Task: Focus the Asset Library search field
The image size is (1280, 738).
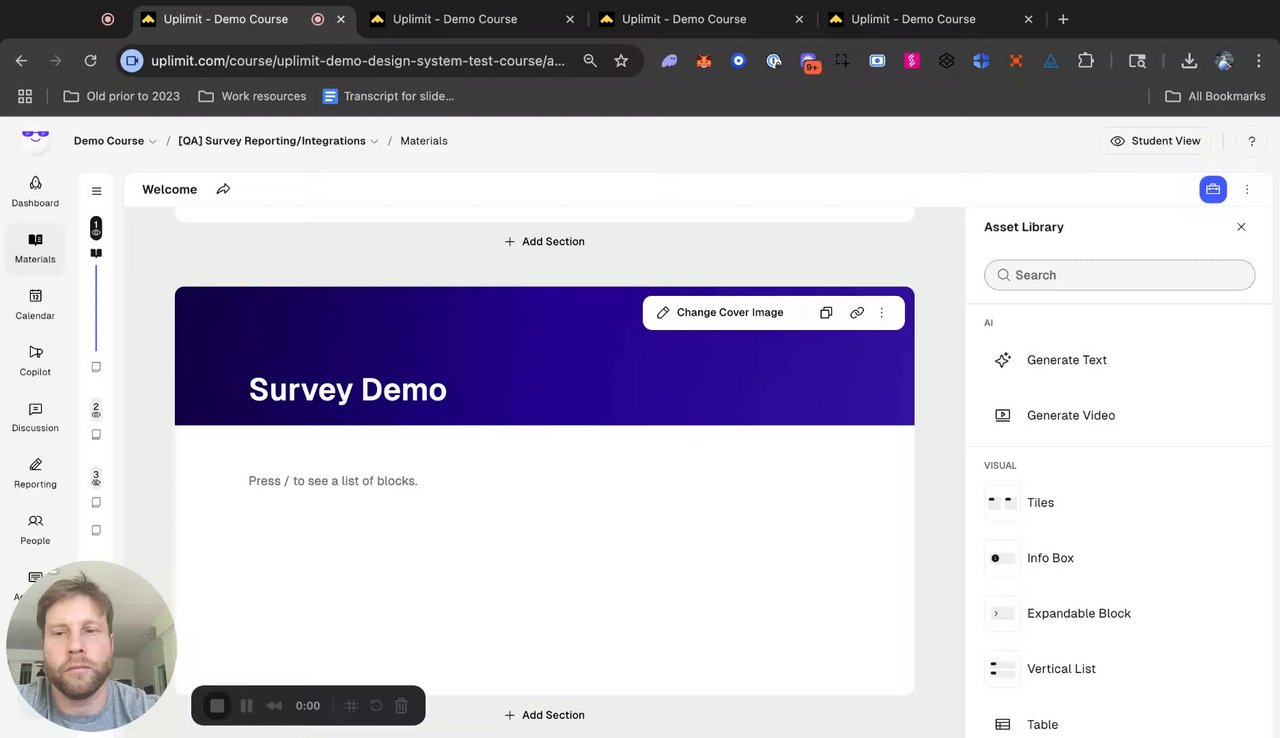Action: (1119, 275)
